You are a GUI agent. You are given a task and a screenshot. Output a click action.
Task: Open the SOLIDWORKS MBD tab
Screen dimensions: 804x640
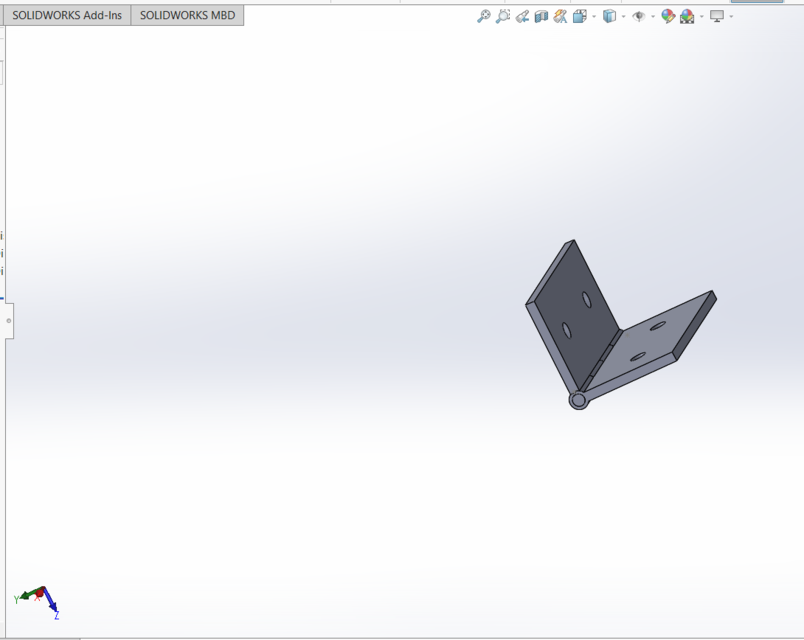[186, 15]
